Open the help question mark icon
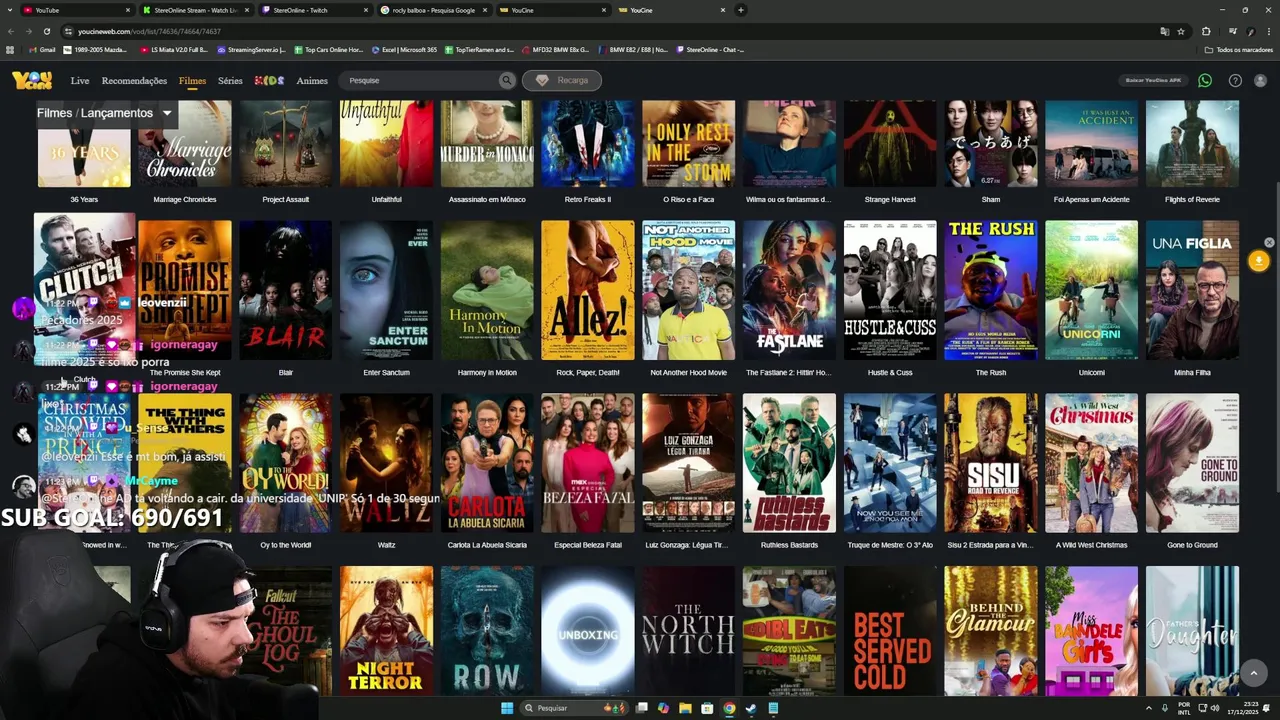1280x720 pixels. click(1235, 80)
